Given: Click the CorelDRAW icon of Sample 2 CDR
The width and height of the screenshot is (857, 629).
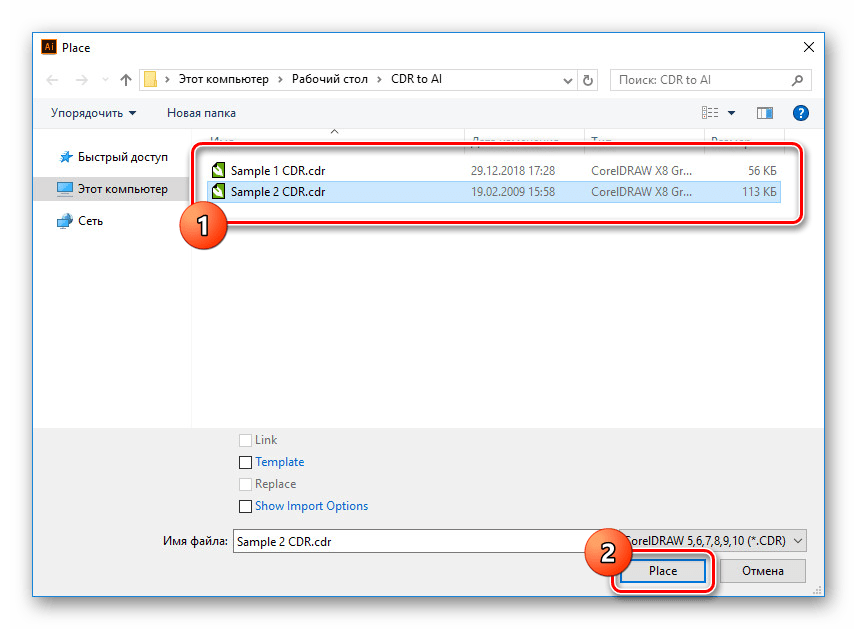Looking at the screenshot, I should tap(218, 191).
